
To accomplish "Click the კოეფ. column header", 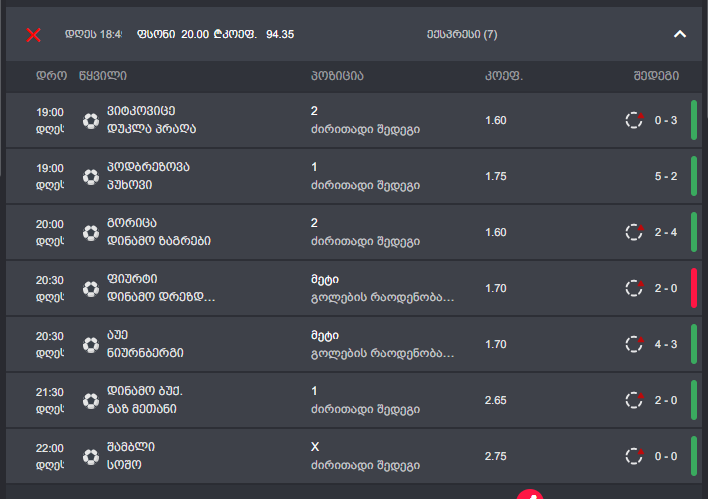I will pos(504,75).
